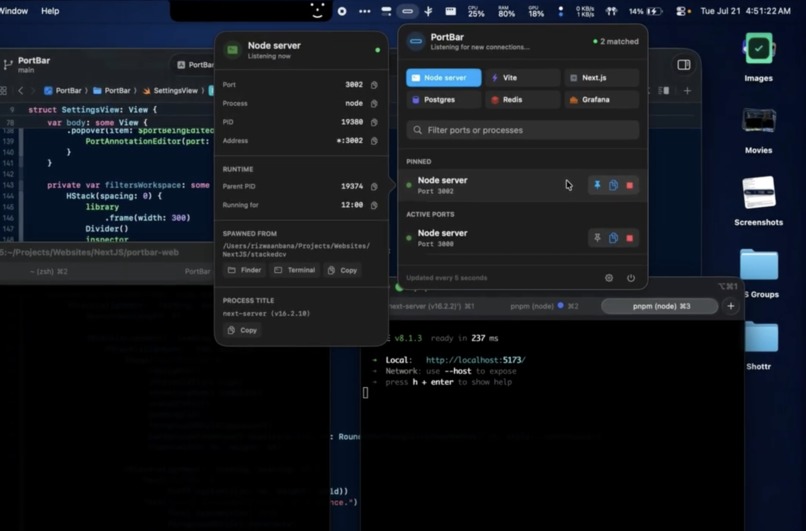The width and height of the screenshot is (806, 531).
Task: Go back in Xcode navigation
Action: coord(21,91)
